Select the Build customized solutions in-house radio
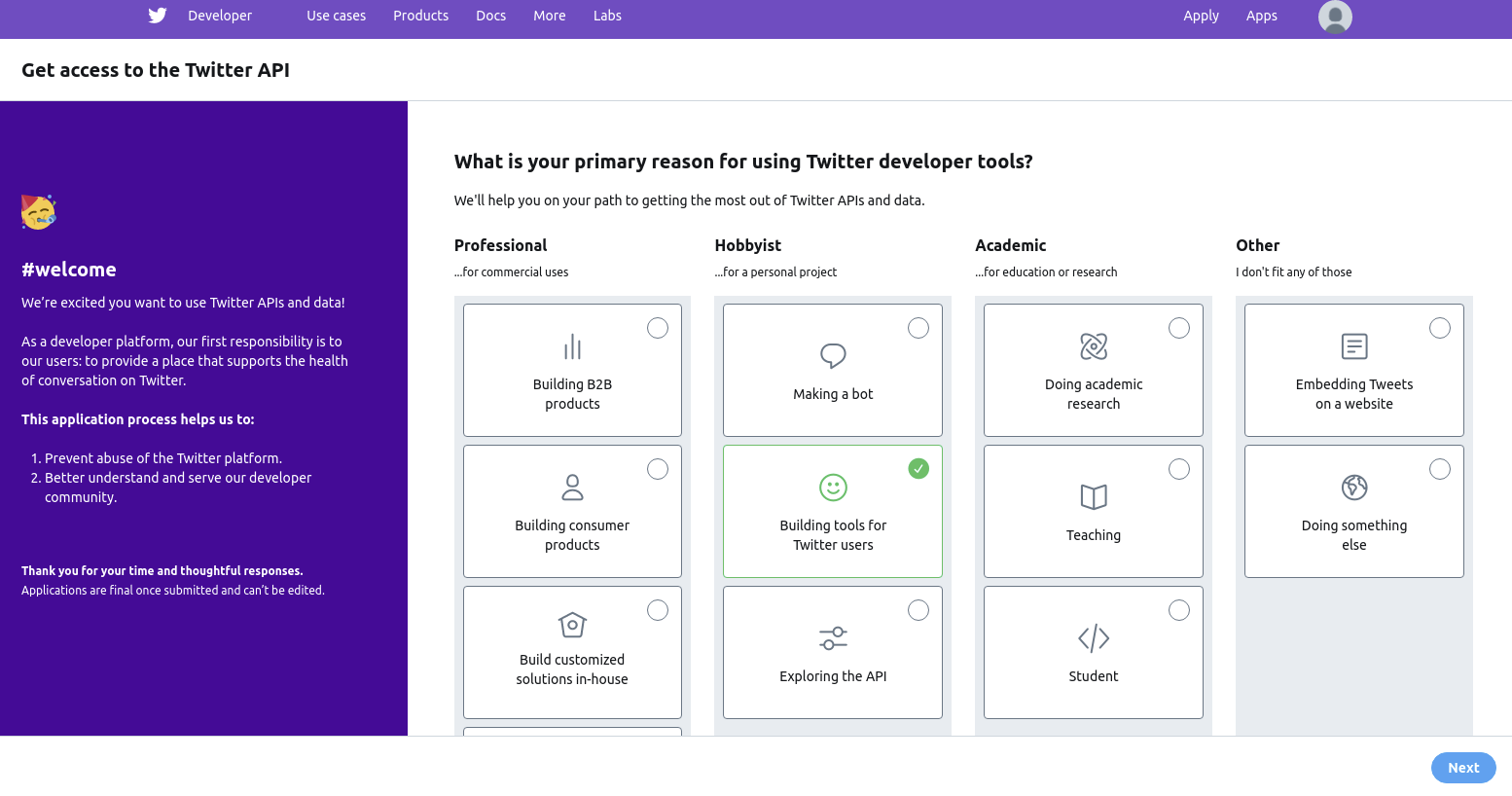 click(658, 610)
